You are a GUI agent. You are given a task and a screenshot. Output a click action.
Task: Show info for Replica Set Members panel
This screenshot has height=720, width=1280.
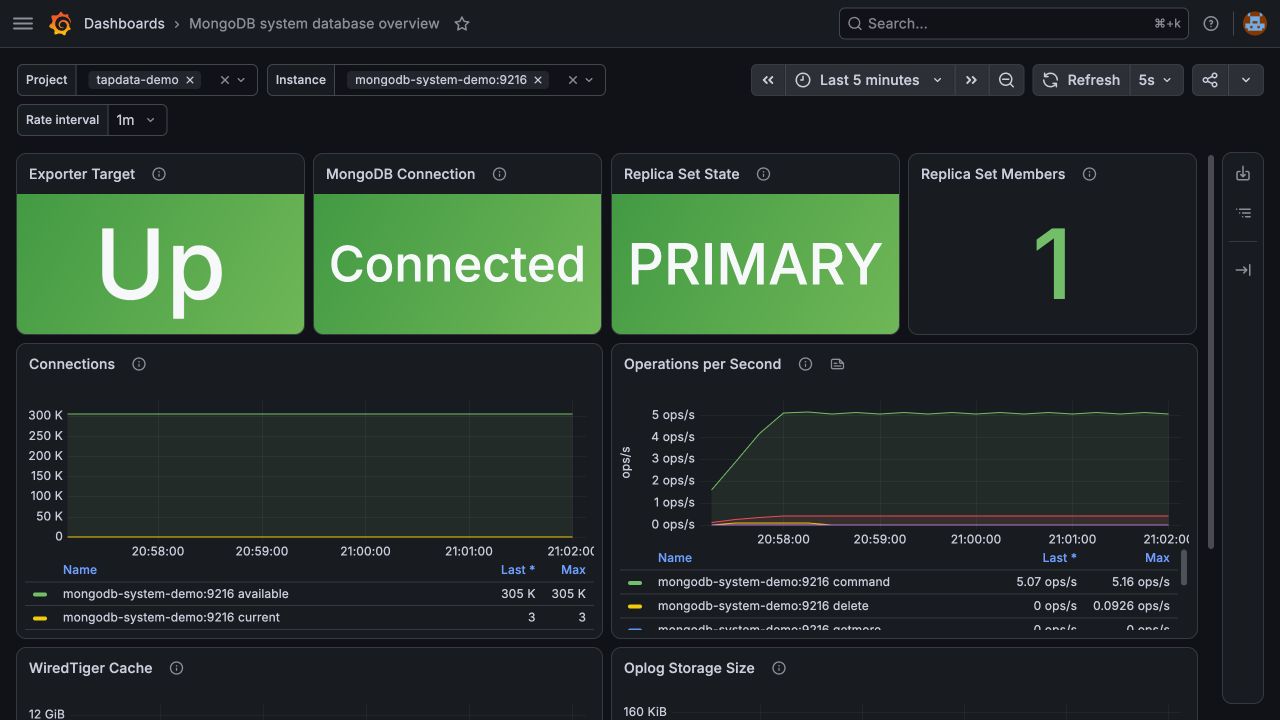[1089, 174]
